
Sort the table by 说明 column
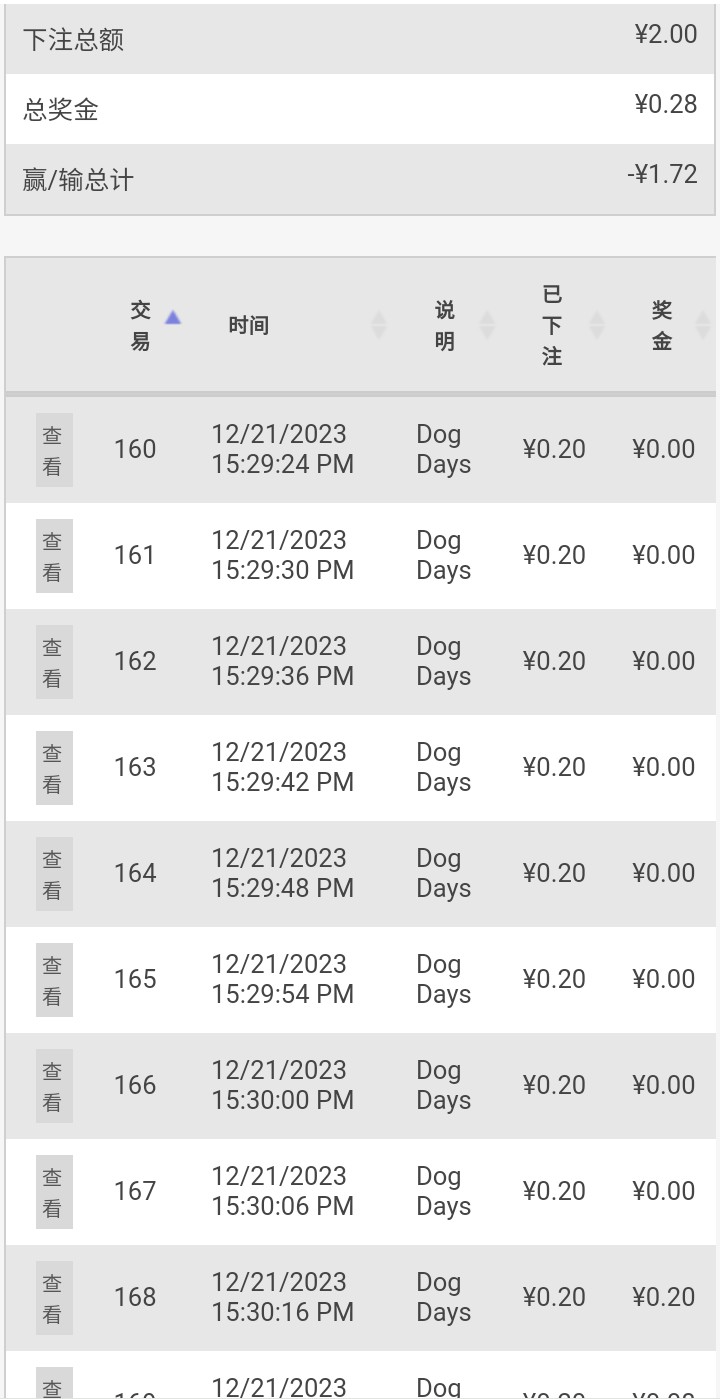point(487,325)
